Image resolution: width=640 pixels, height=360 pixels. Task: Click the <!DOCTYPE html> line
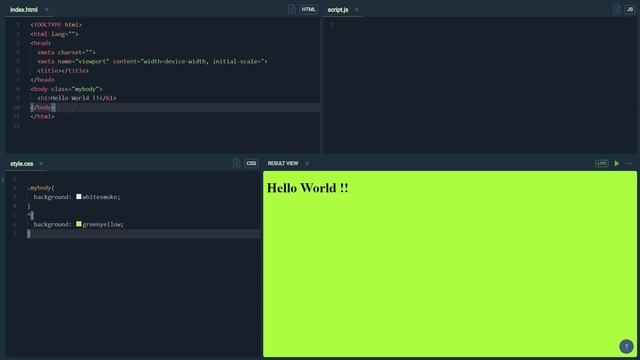click(56, 24)
